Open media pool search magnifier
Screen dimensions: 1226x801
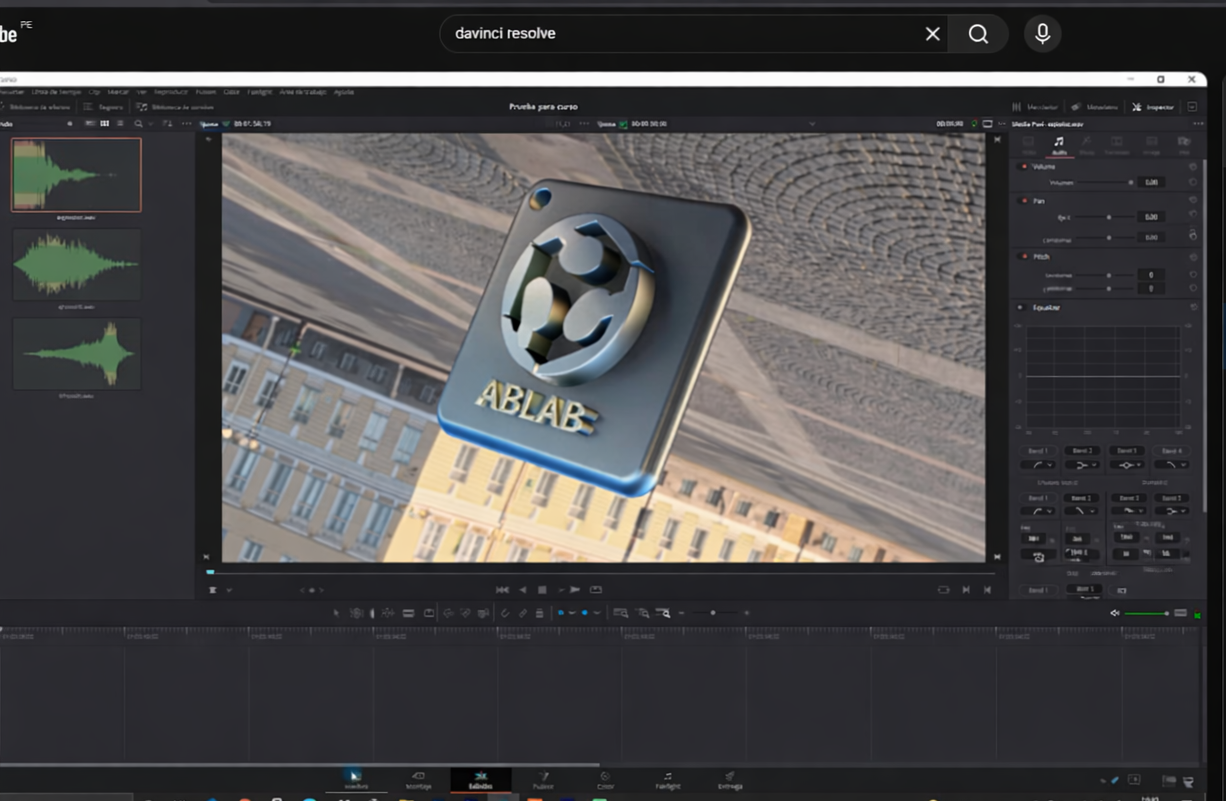138,123
